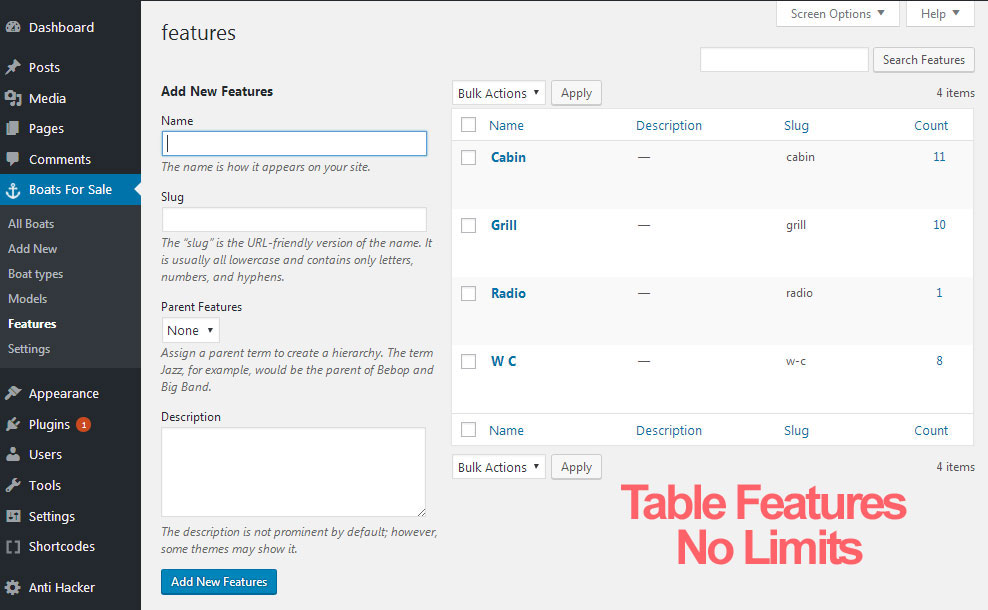Screen dimensions: 988x610
Task: Sort table by Slug header column
Action: [796, 125]
